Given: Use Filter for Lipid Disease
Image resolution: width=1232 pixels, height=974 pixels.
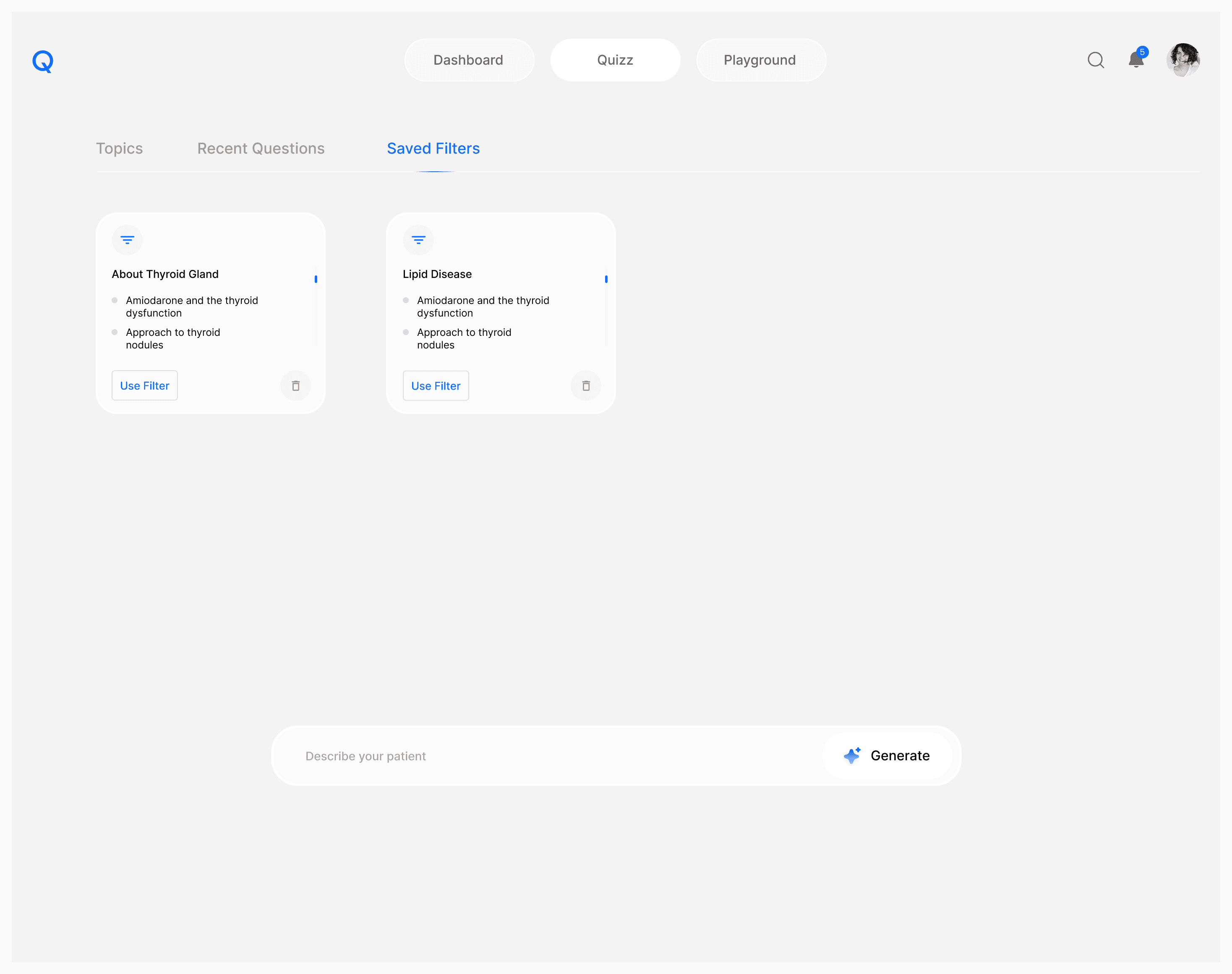Looking at the screenshot, I should coord(436,386).
